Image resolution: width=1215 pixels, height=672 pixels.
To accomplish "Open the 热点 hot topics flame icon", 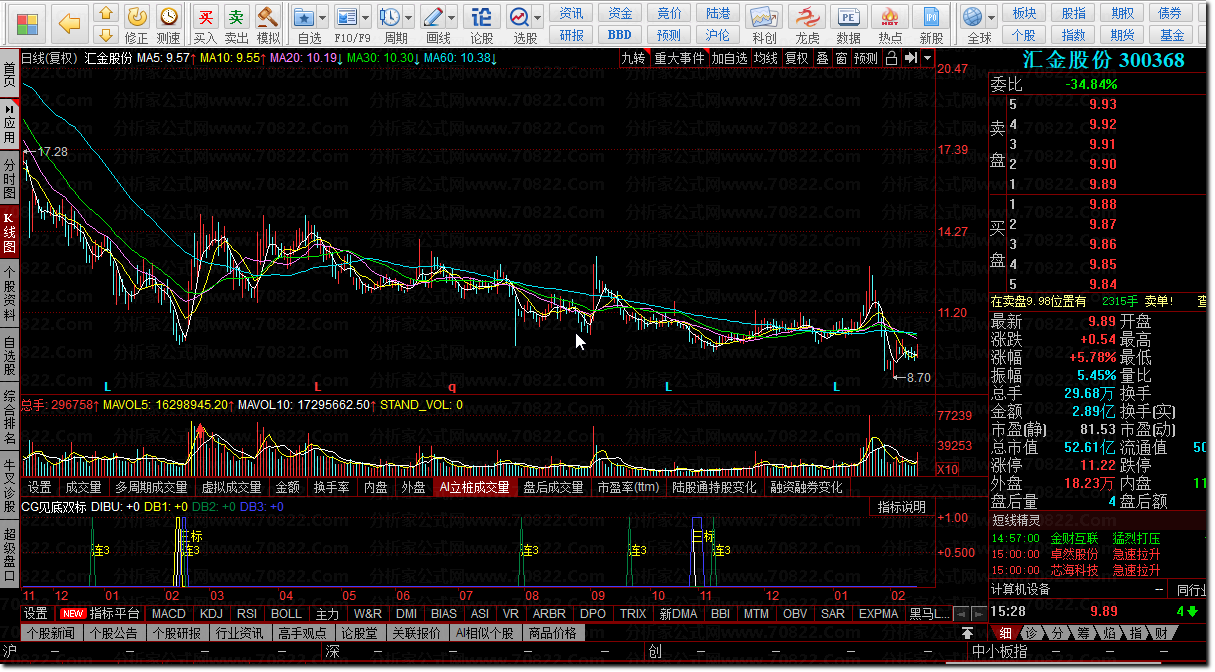I will point(890,24).
